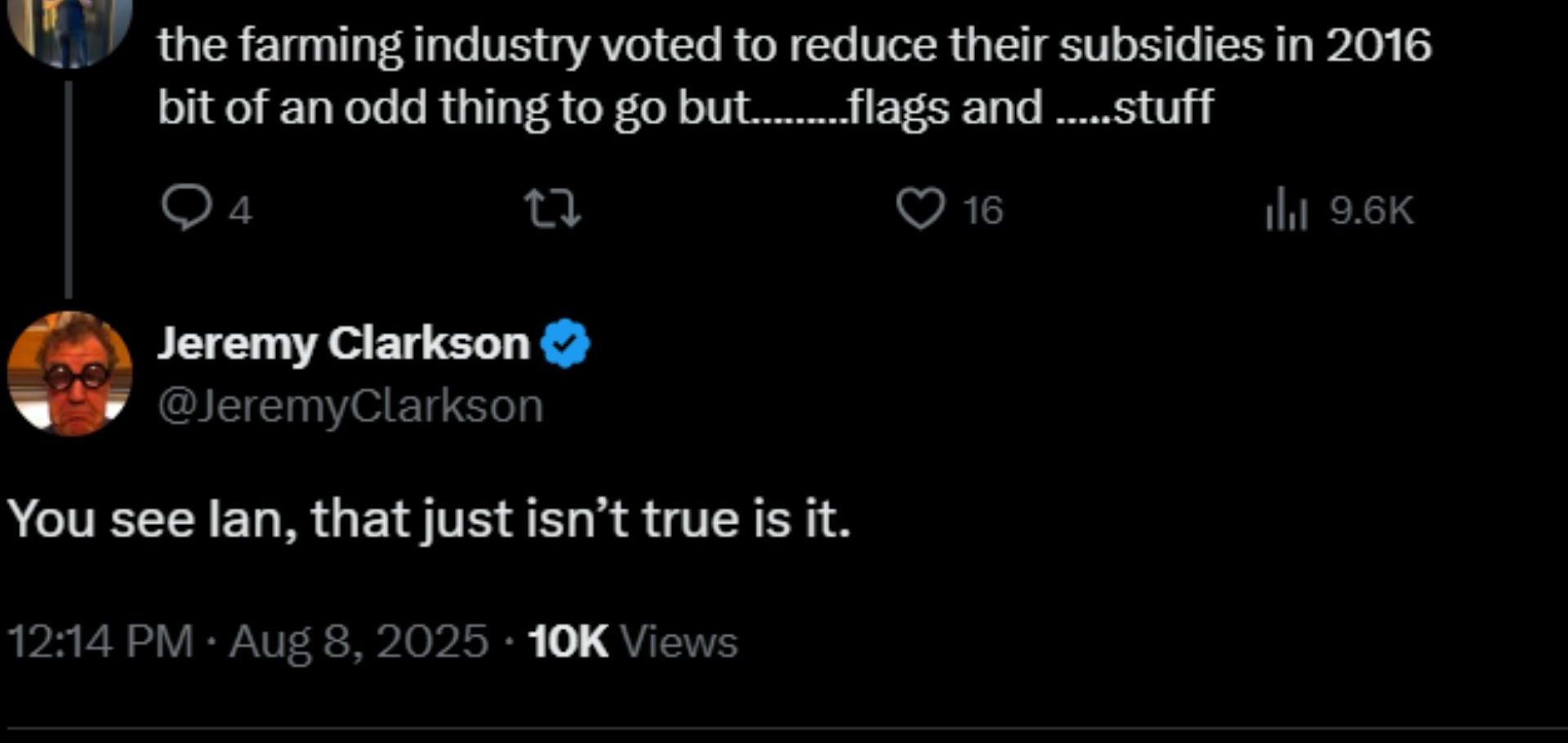The width and height of the screenshot is (1568, 743).
Task: Click the Jeremy Clarkson display name
Action: pyautogui.click(x=343, y=344)
